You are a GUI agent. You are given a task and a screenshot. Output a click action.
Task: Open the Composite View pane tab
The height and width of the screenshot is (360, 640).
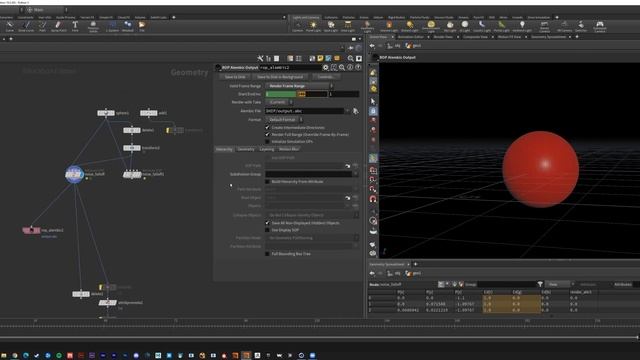475,37
